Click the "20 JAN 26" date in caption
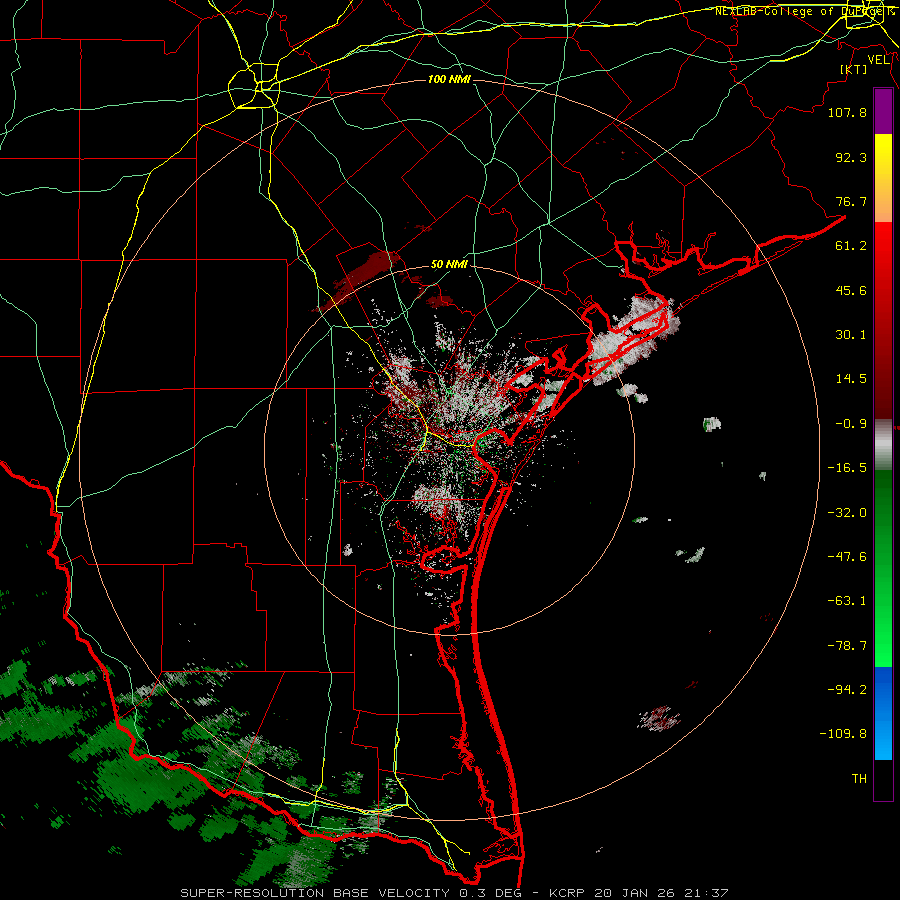The height and width of the screenshot is (900, 900). pos(633,893)
